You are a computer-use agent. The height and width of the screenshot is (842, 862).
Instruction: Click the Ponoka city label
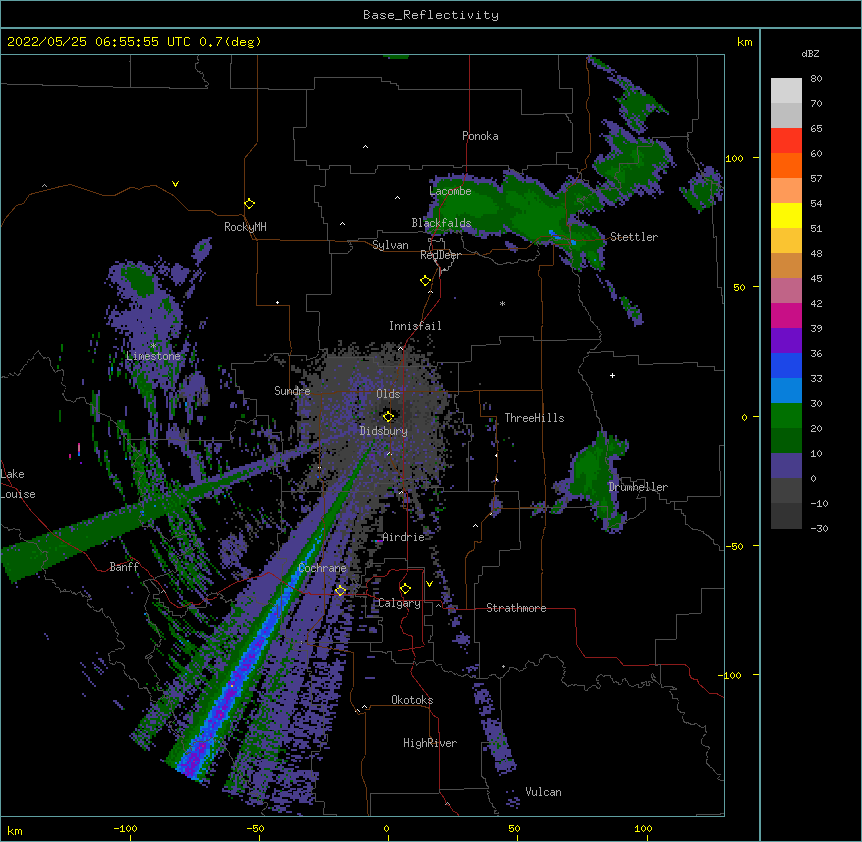click(480, 136)
